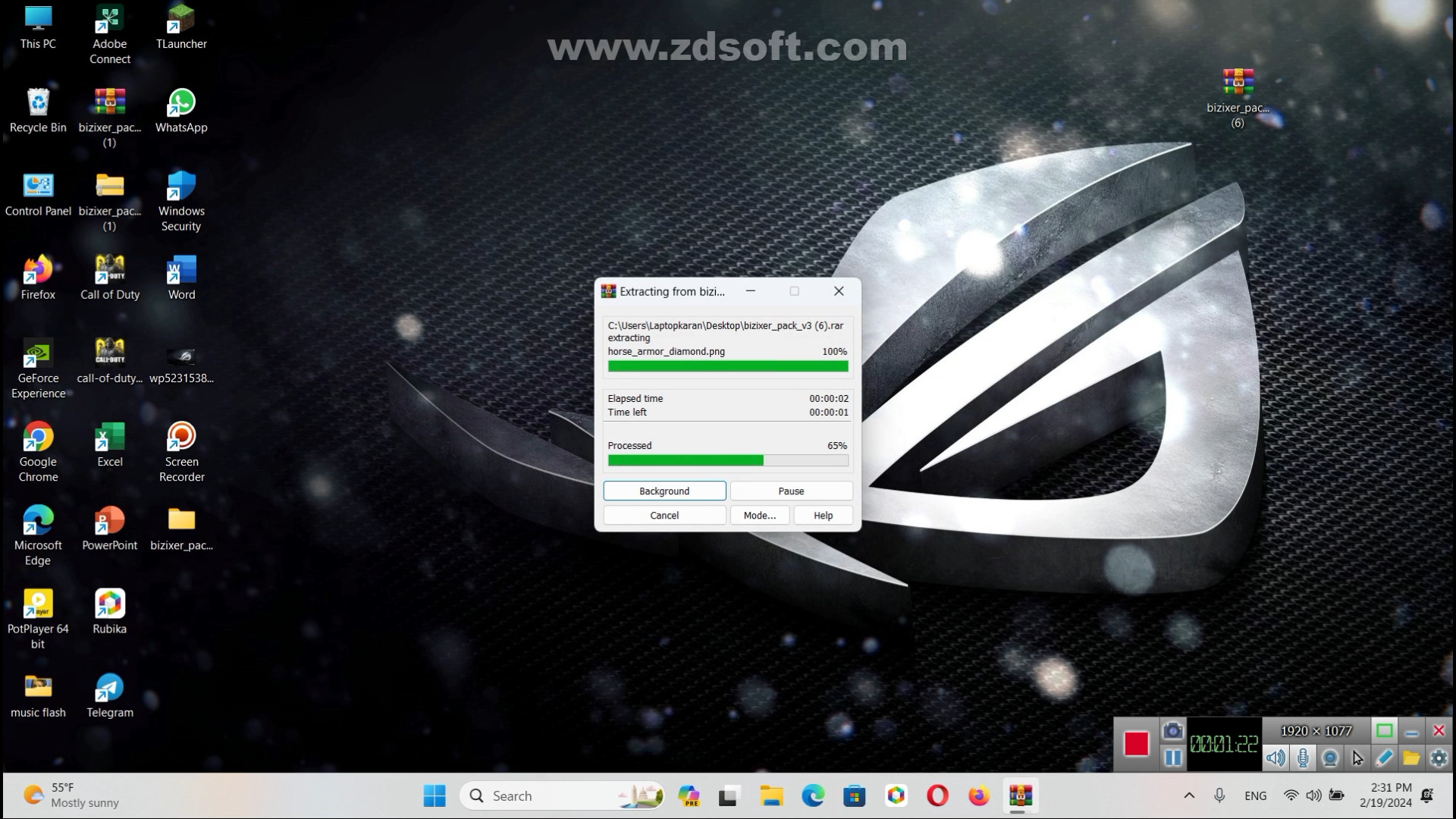Toggle microphone capture in the recorder toolbar
The width and height of the screenshot is (1456, 819).
tap(1303, 758)
